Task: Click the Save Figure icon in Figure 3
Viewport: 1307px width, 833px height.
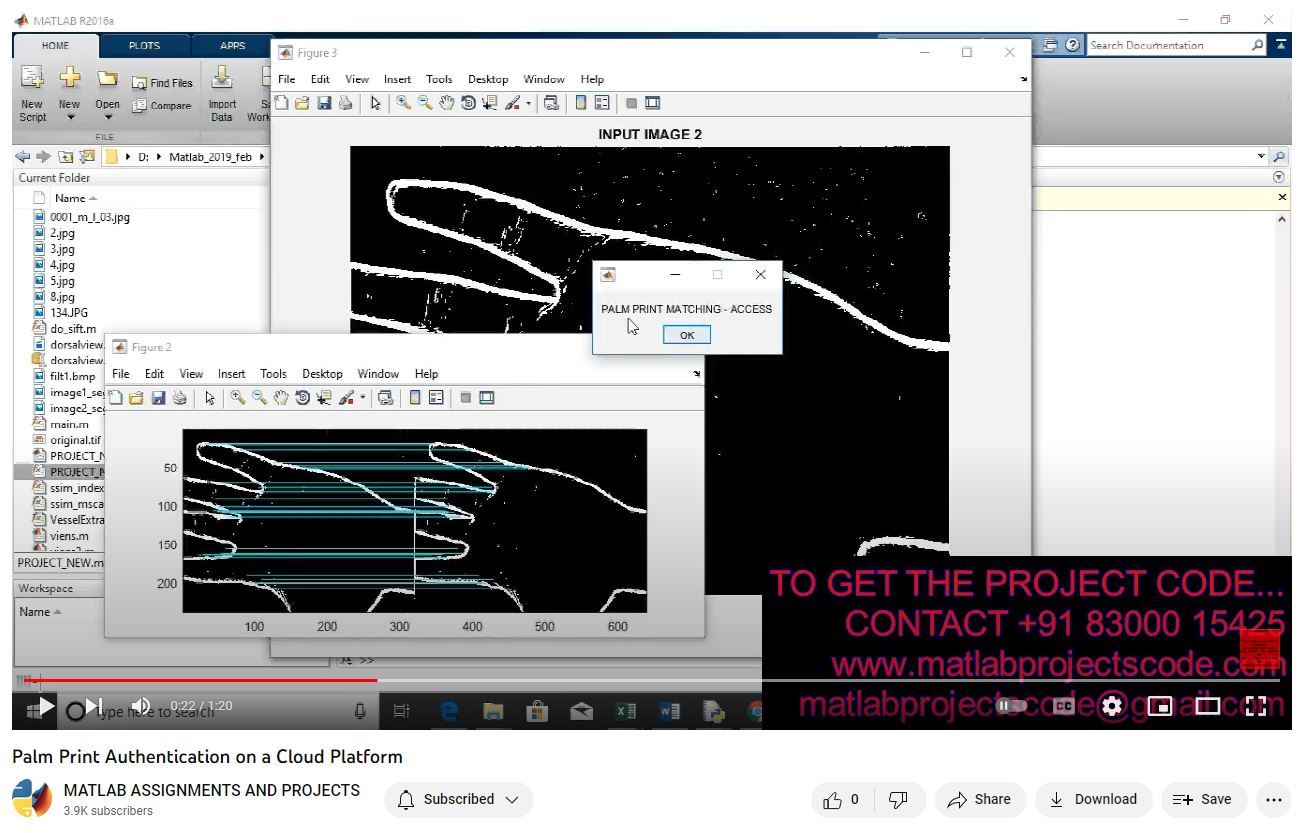Action: (x=324, y=103)
